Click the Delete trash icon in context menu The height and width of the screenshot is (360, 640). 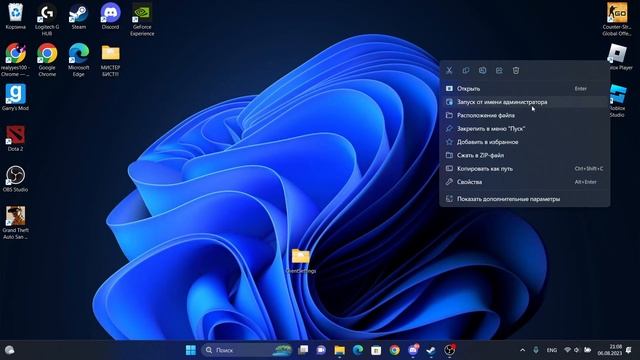click(516, 71)
